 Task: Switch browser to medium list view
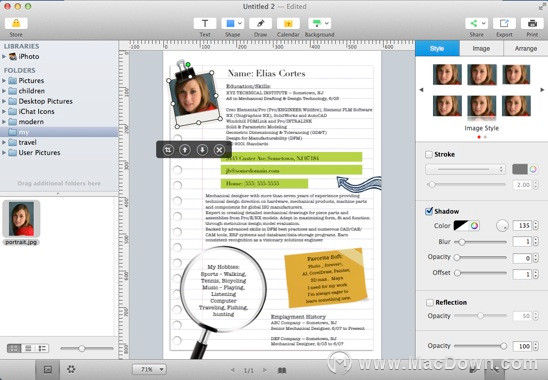tap(28, 348)
